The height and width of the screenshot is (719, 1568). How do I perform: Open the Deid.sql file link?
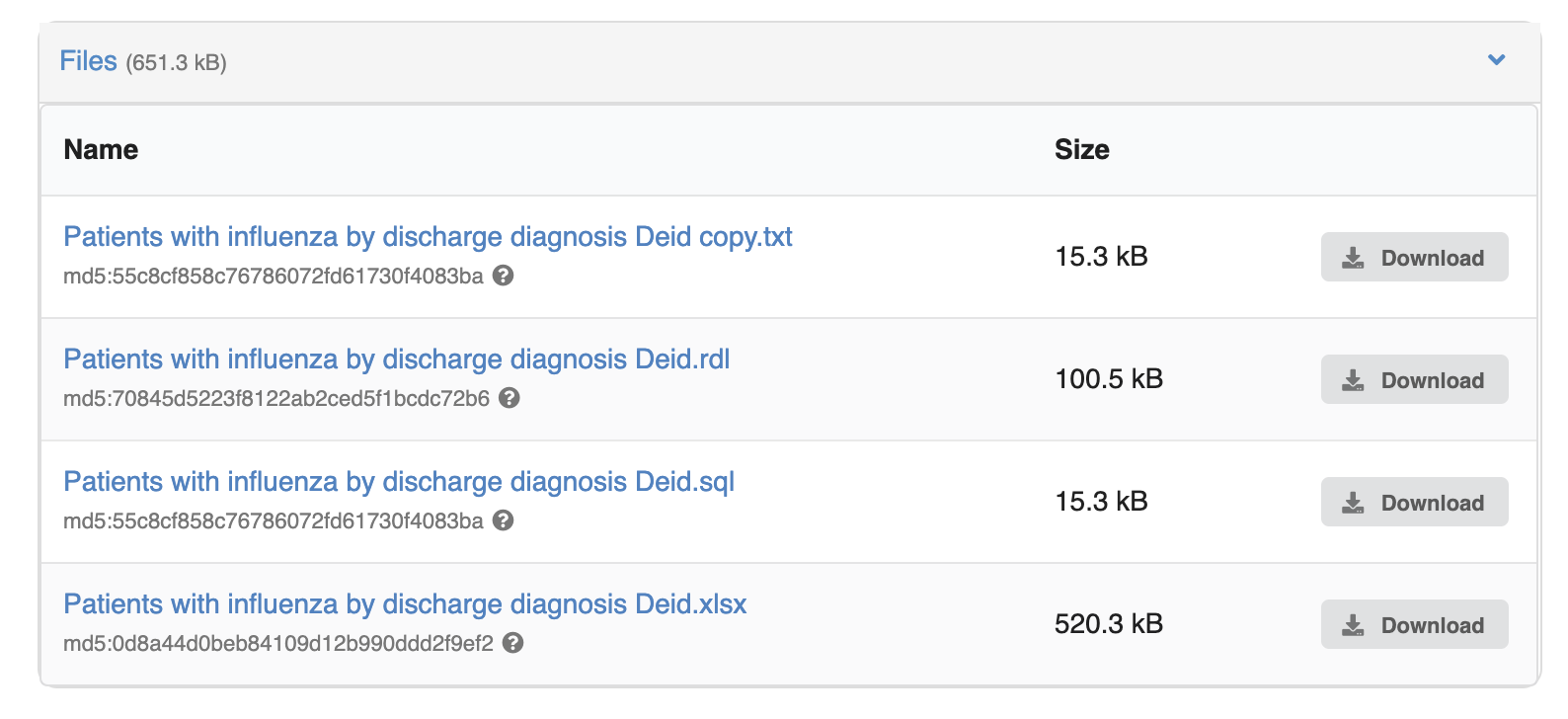pyautogui.click(x=399, y=482)
